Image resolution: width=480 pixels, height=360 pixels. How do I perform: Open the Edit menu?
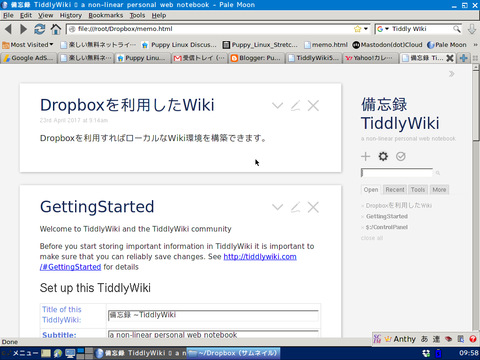pos(26,15)
